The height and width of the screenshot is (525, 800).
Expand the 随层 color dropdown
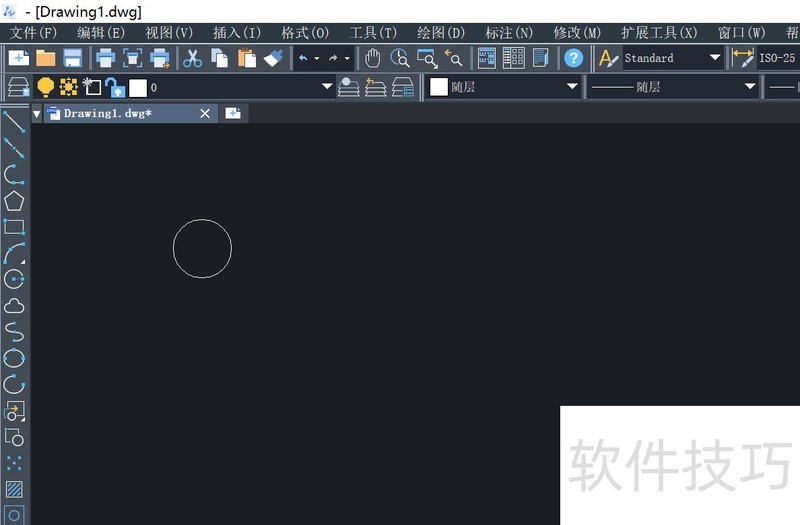[x=572, y=87]
